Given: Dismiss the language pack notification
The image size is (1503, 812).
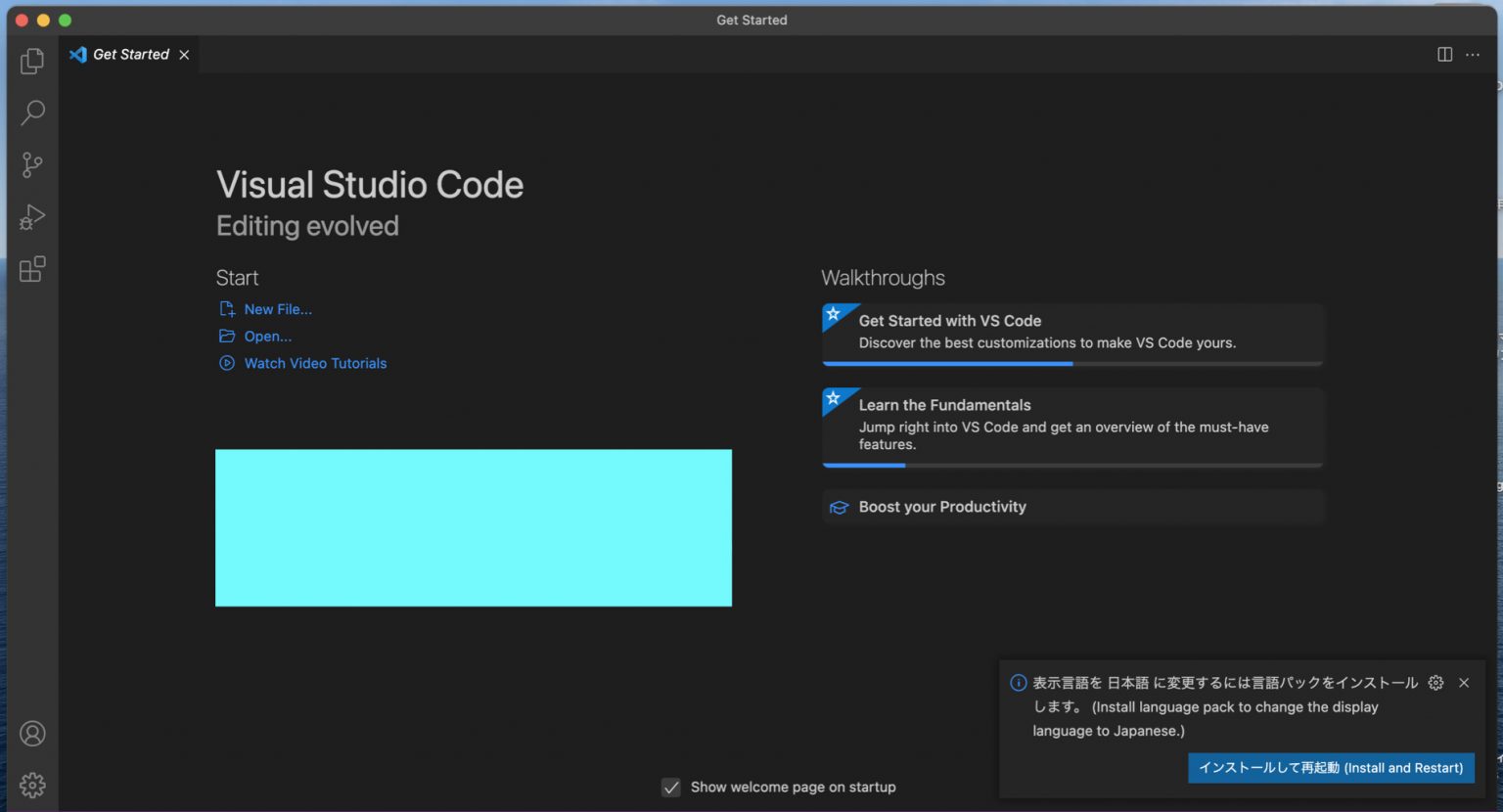Looking at the screenshot, I should pyautogui.click(x=1464, y=683).
